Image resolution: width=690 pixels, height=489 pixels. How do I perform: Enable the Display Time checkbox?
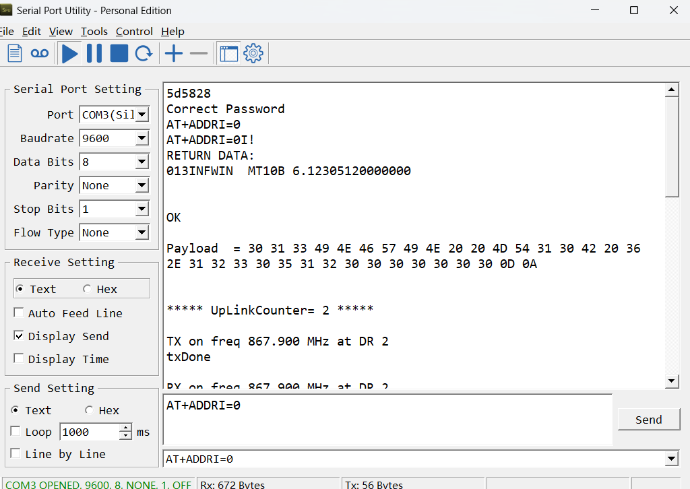tap(18, 359)
